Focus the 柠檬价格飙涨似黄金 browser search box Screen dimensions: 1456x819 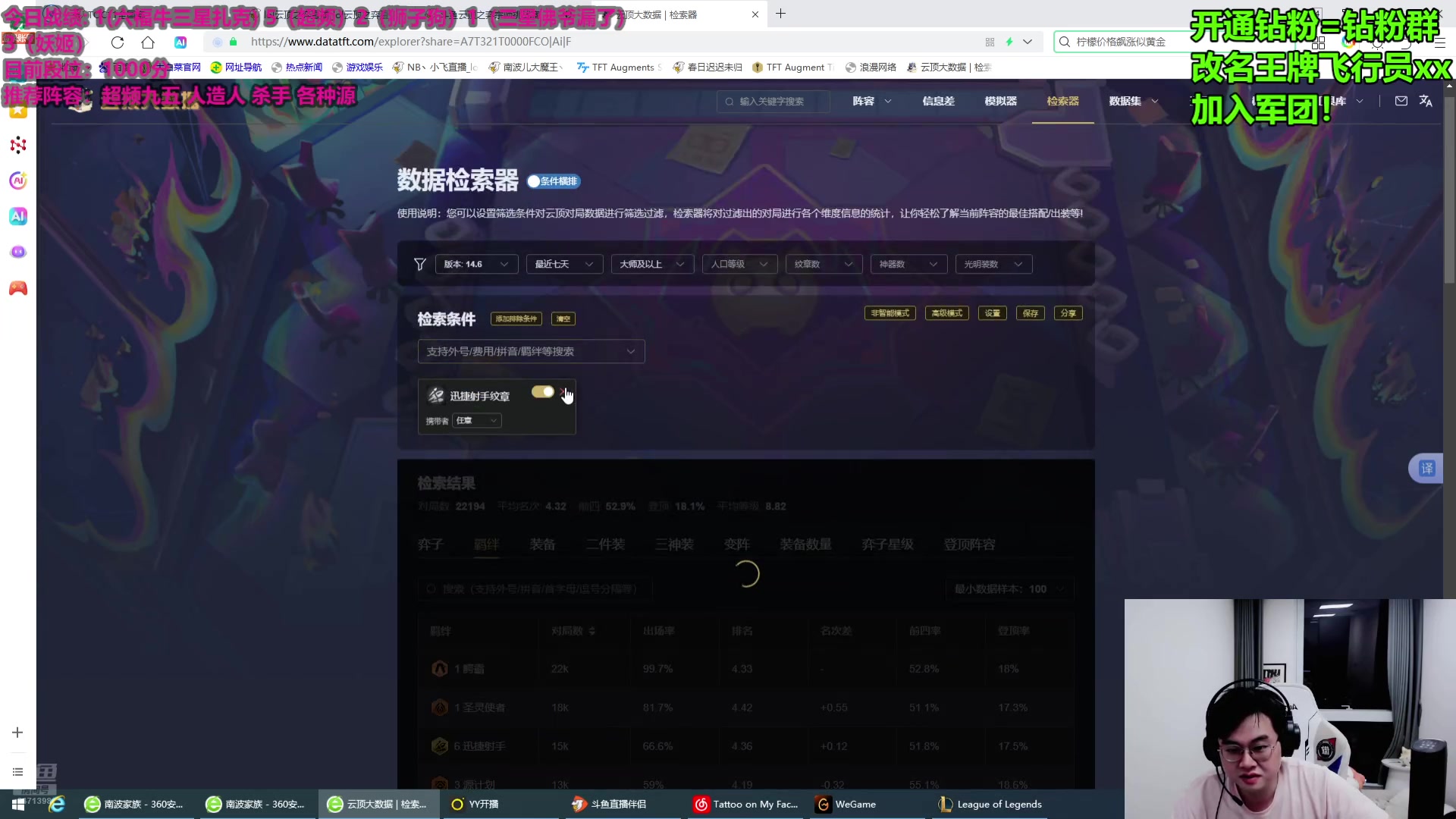(x=1122, y=42)
